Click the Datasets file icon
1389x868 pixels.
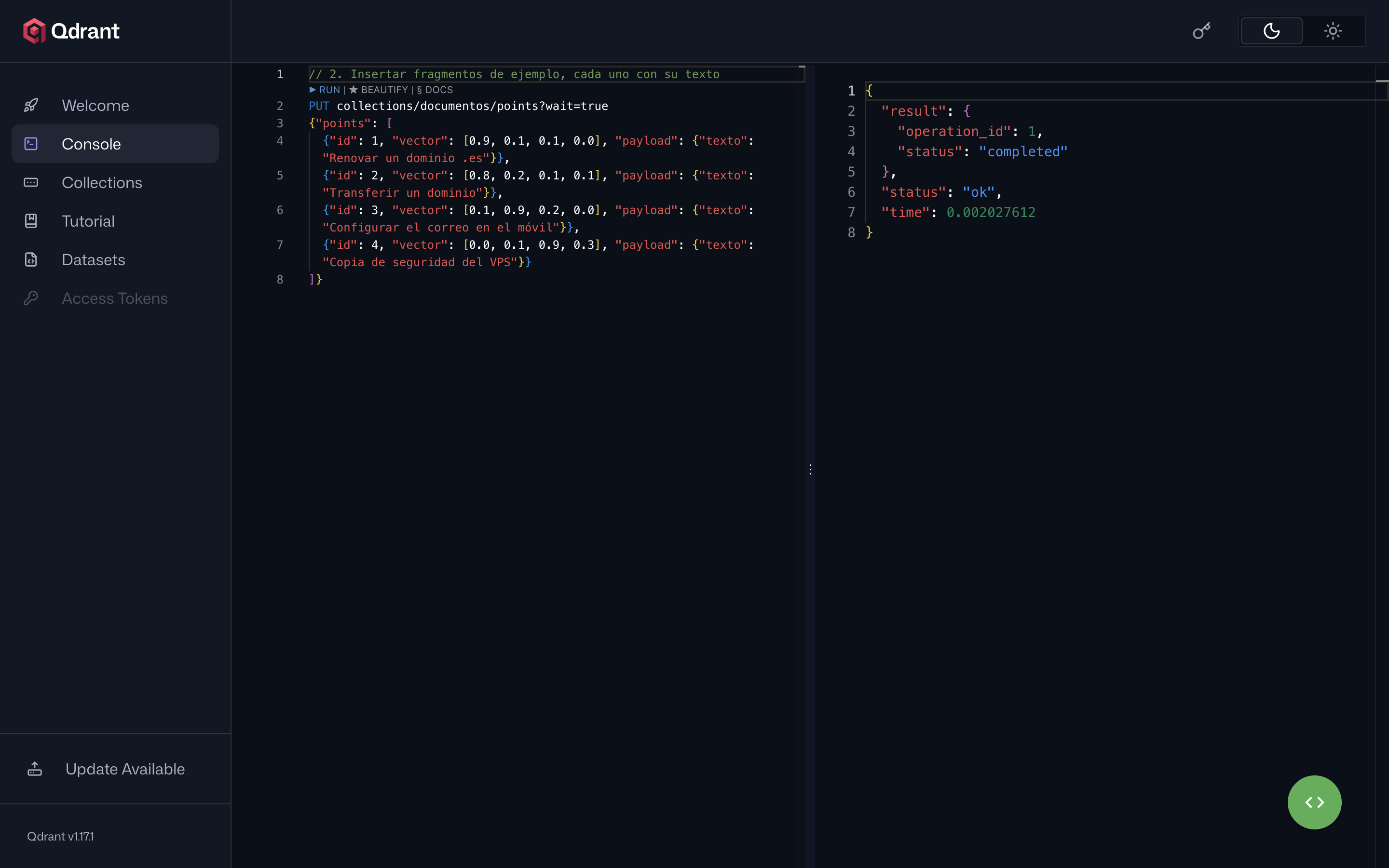pyautogui.click(x=31, y=259)
